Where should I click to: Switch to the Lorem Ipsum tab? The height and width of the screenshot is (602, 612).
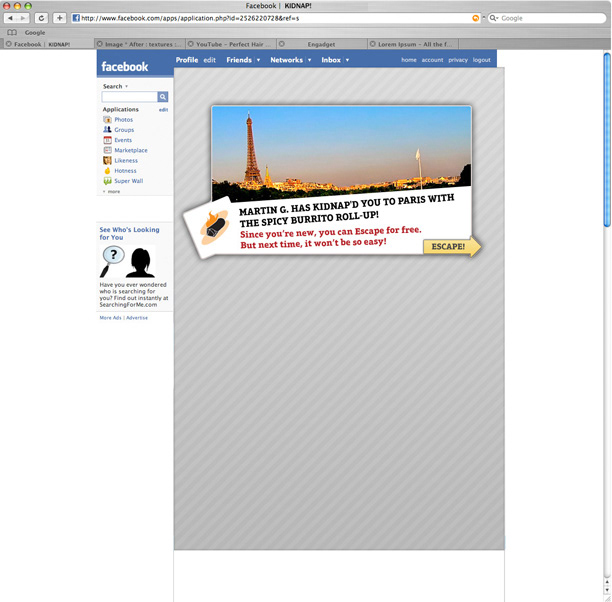click(413, 44)
